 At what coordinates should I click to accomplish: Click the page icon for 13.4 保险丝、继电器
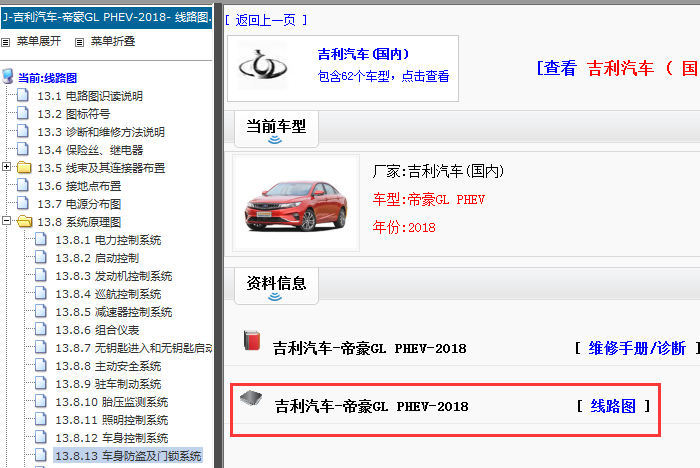(x=23, y=149)
